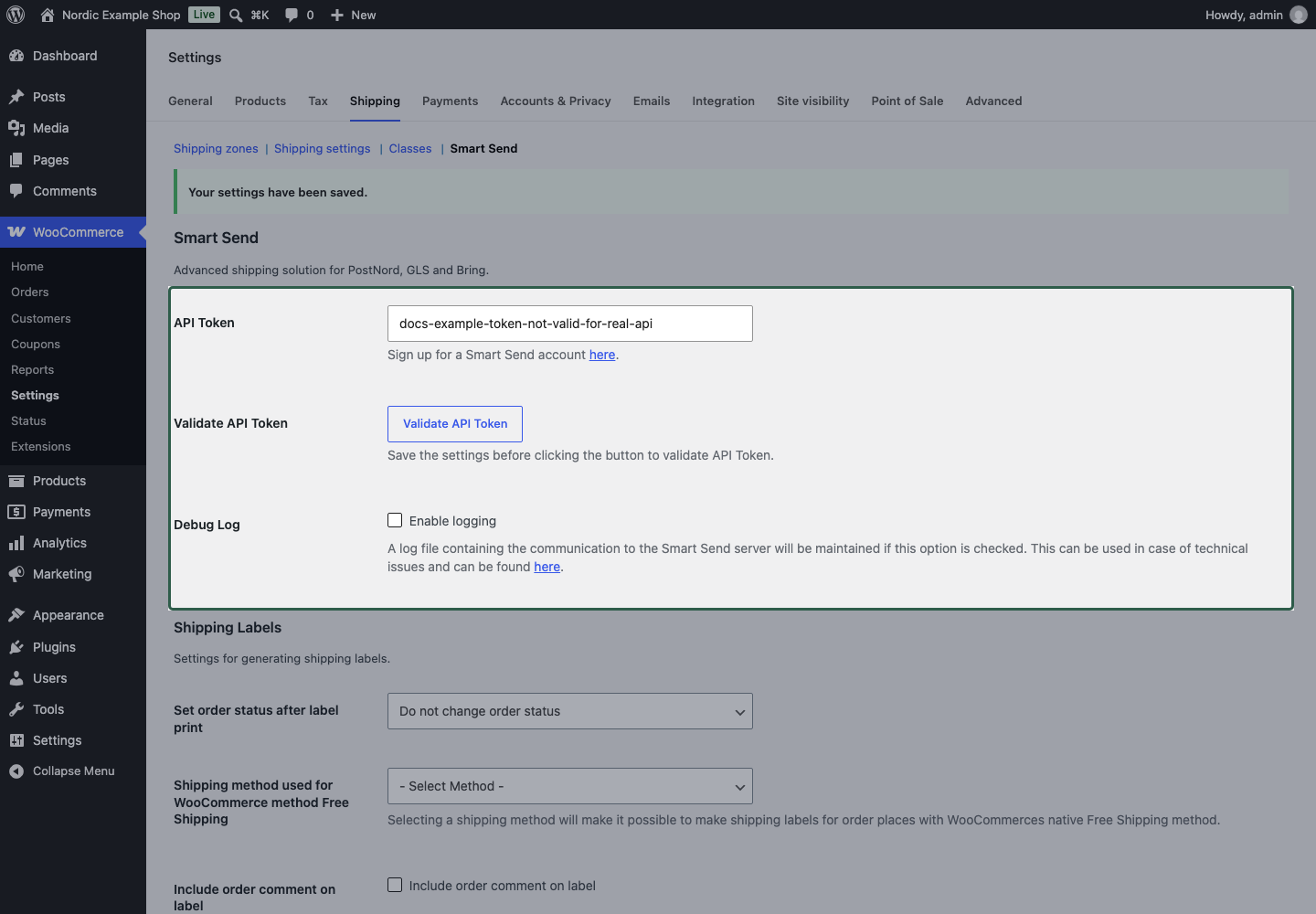Click the Users person icon
The height and width of the screenshot is (914, 1316).
coord(16,678)
